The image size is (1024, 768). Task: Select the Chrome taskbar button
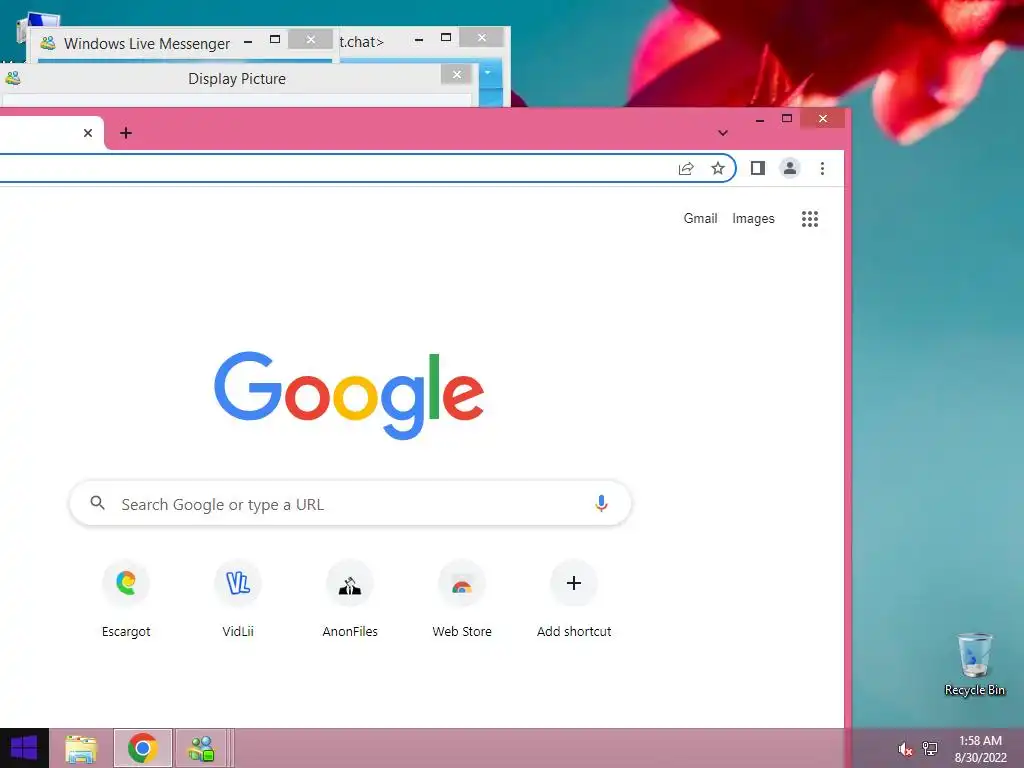coord(142,748)
